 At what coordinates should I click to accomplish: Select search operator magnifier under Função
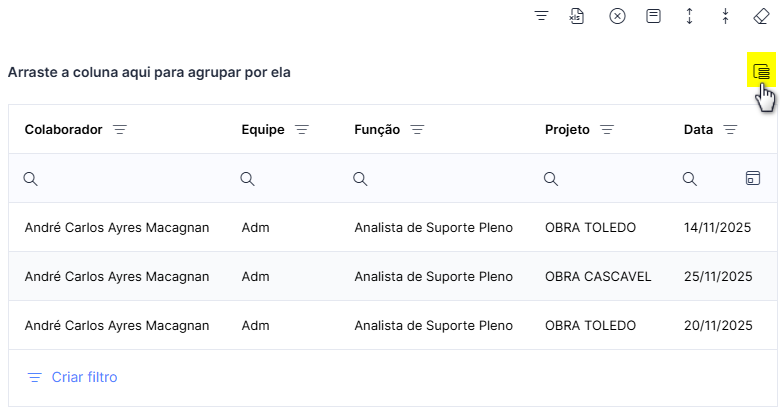click(360, 179)
